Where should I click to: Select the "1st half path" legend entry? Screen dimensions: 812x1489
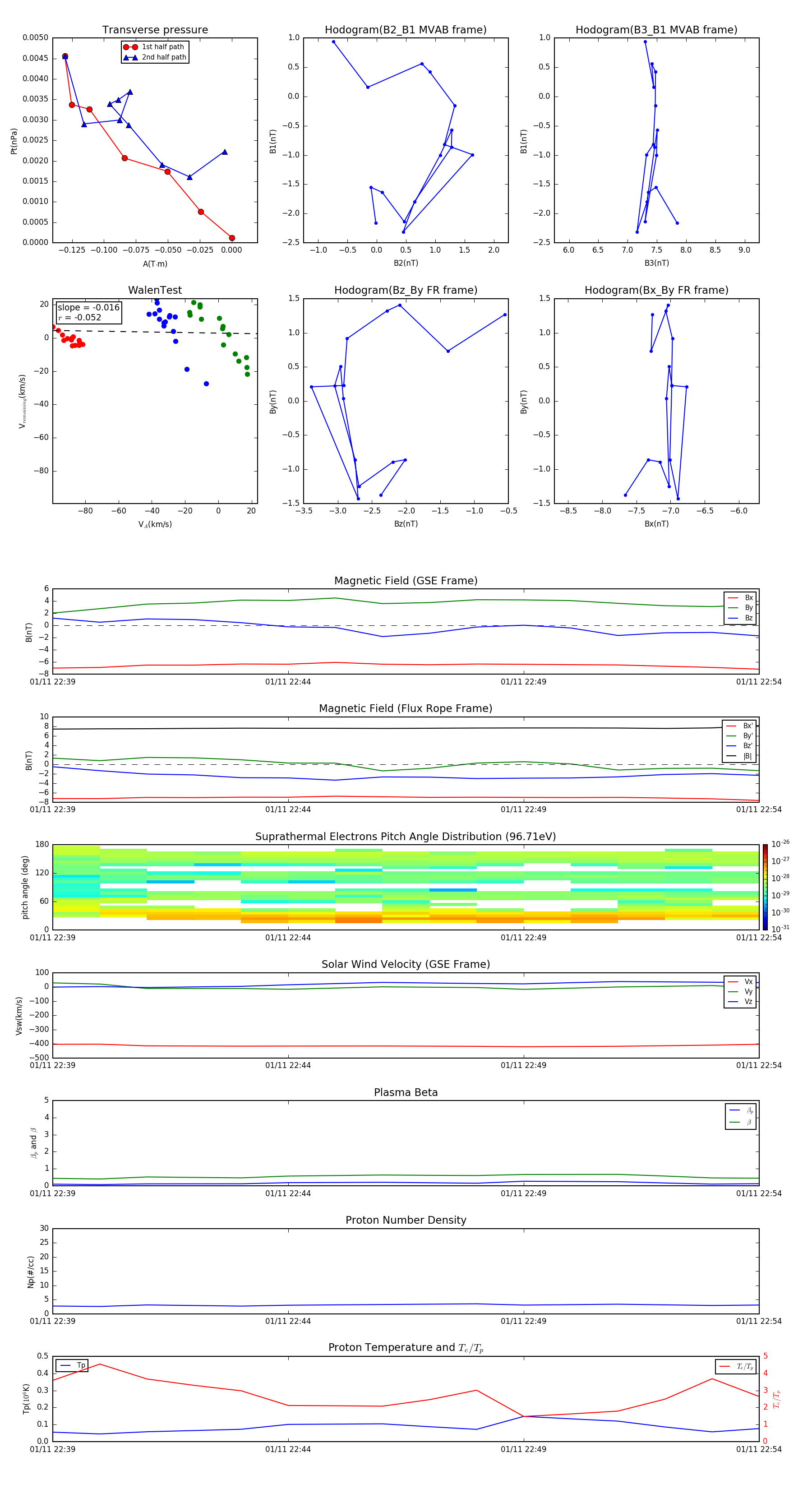pos(154,47)
